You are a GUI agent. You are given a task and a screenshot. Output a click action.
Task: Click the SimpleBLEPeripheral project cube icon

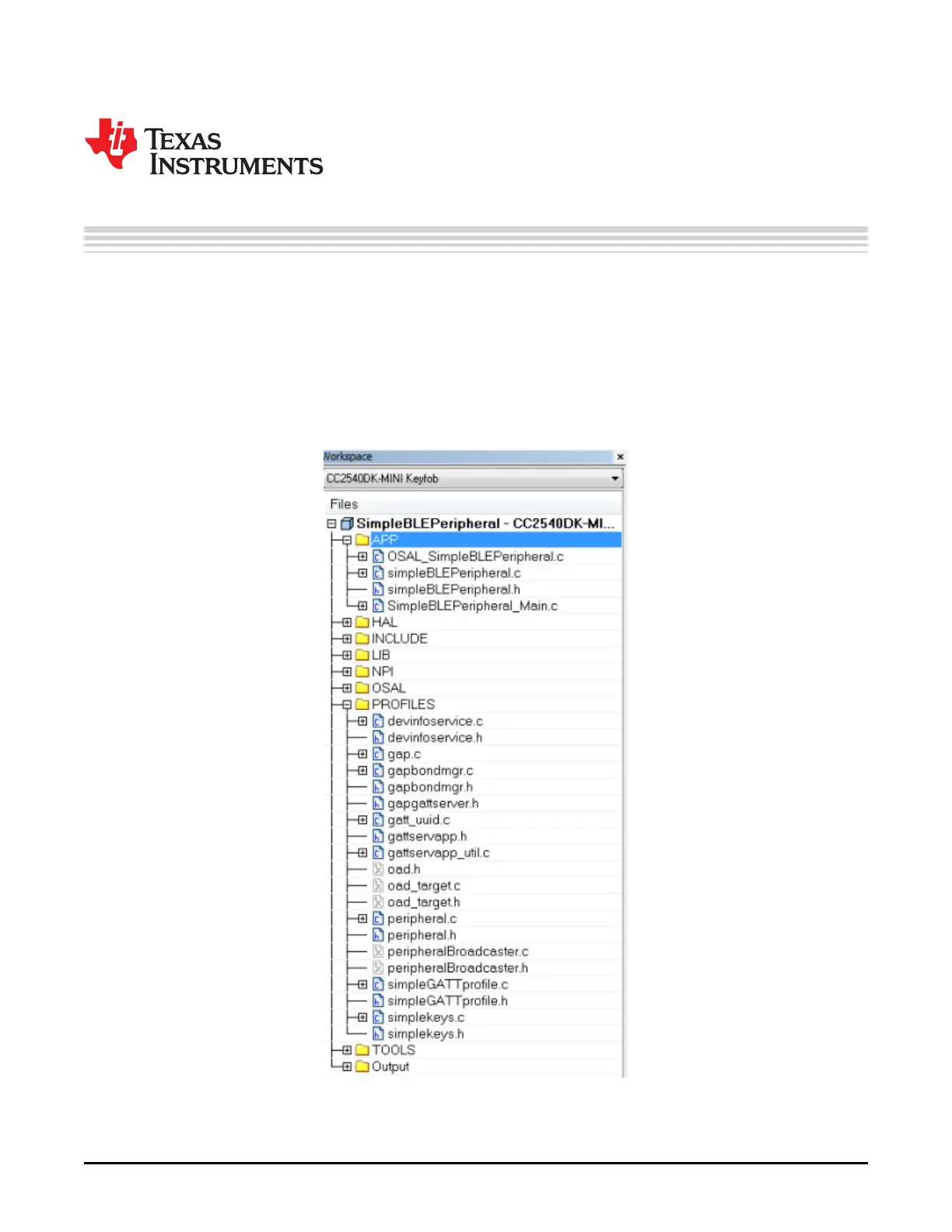pyautogui.click(x=347, y=523)
